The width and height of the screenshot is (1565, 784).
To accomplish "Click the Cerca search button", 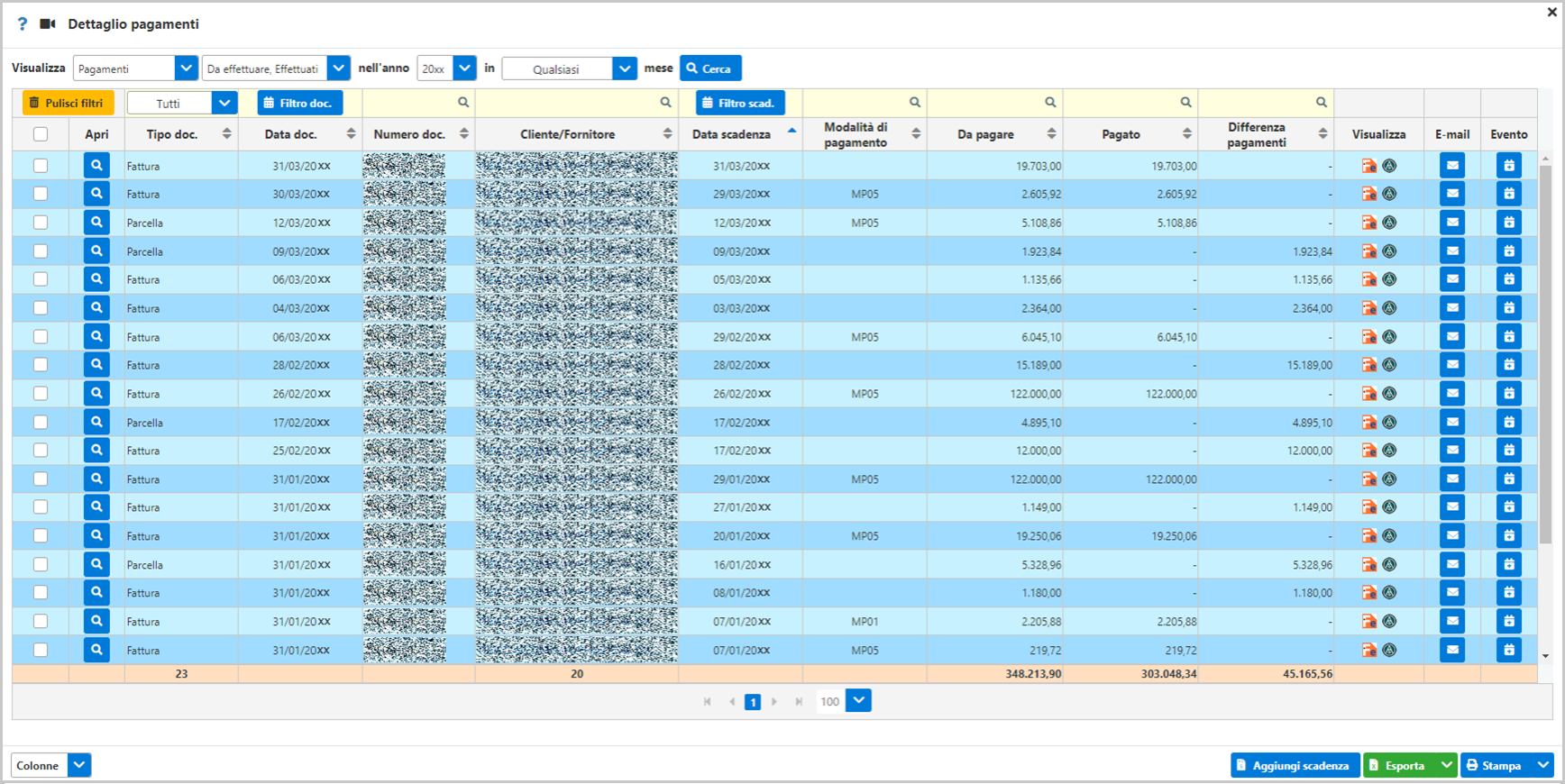I will pyautogui.click(x=710, y=68).
